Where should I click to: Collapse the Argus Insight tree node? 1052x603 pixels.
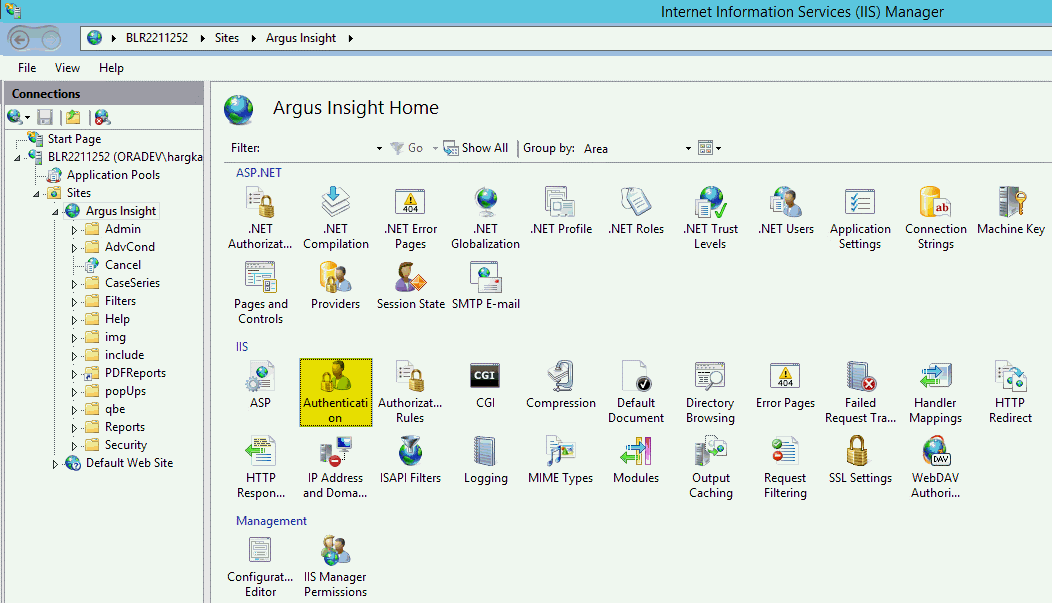[x=56, y=212]
